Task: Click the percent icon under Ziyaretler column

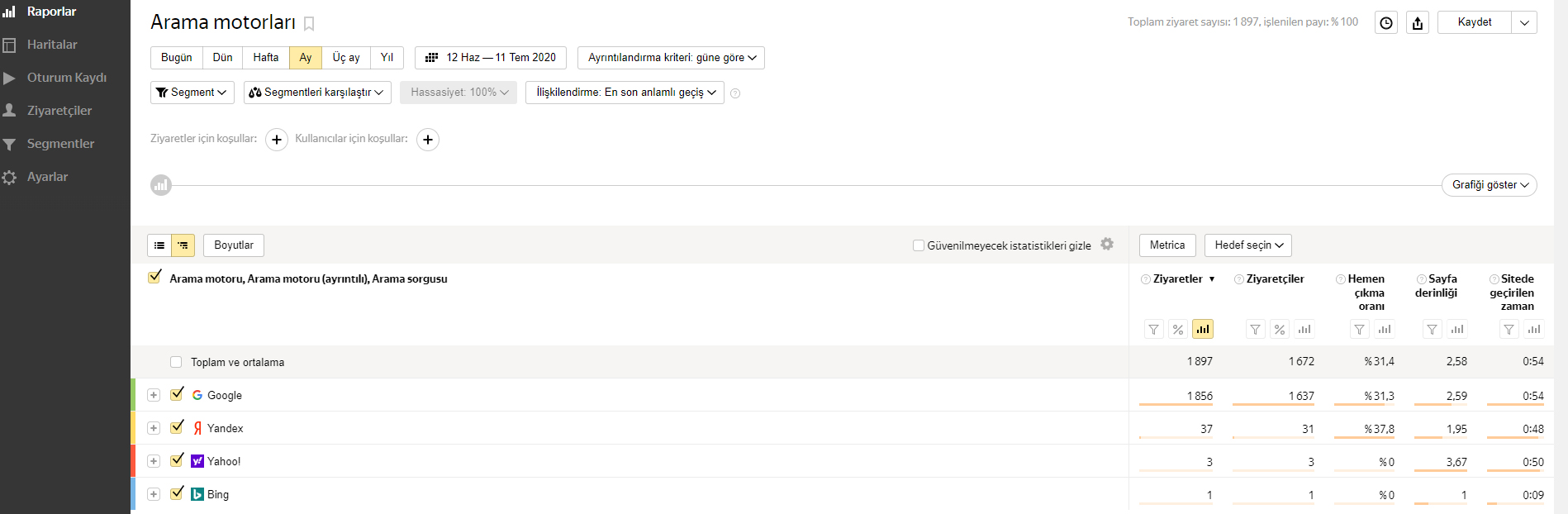Action: 1178,330
